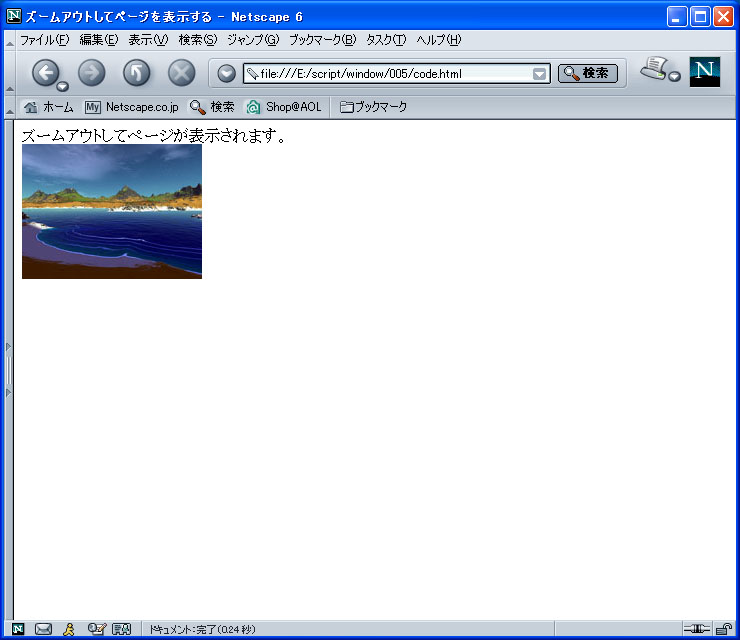Open Mail via the envelope status bar icon

tap(43, 629)
